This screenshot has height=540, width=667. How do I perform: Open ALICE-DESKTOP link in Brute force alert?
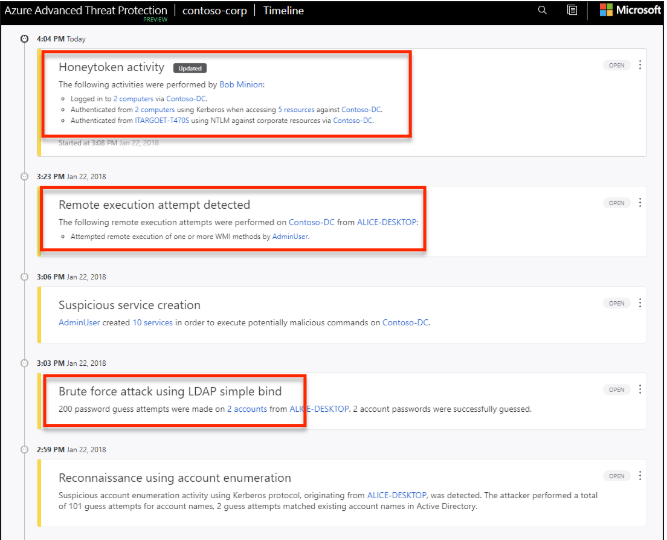coord(319,409)
